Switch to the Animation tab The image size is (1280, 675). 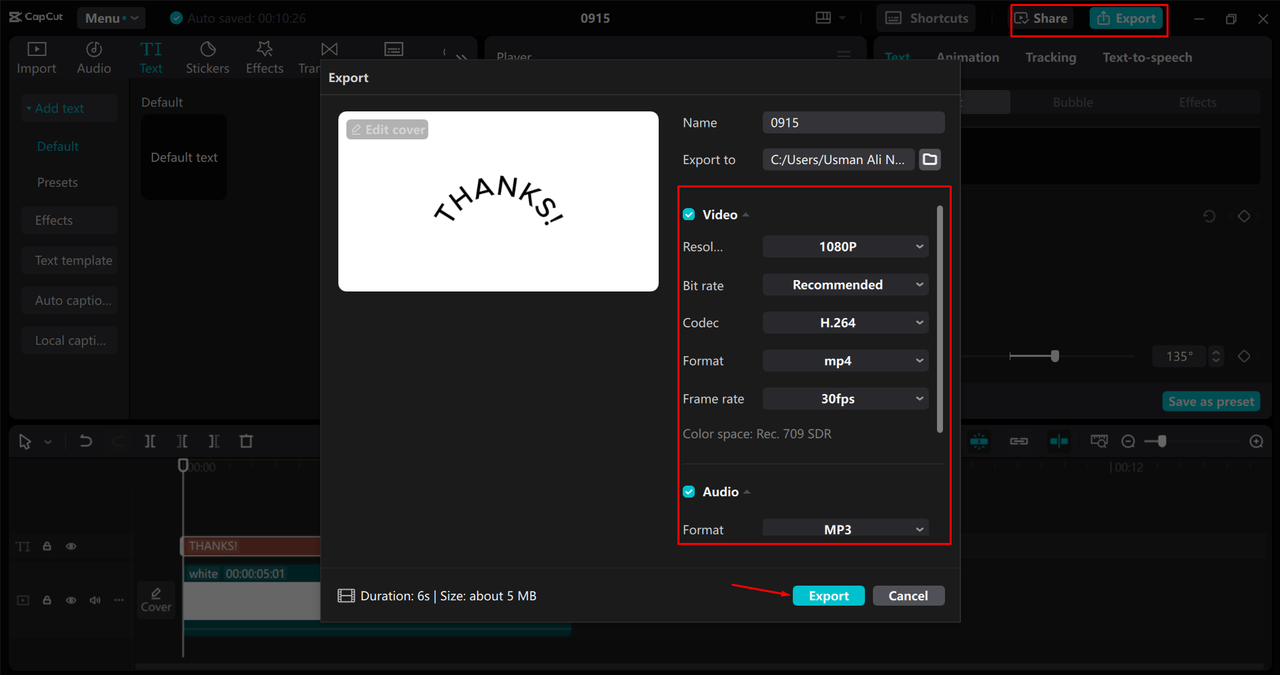(x=967, y=57)
